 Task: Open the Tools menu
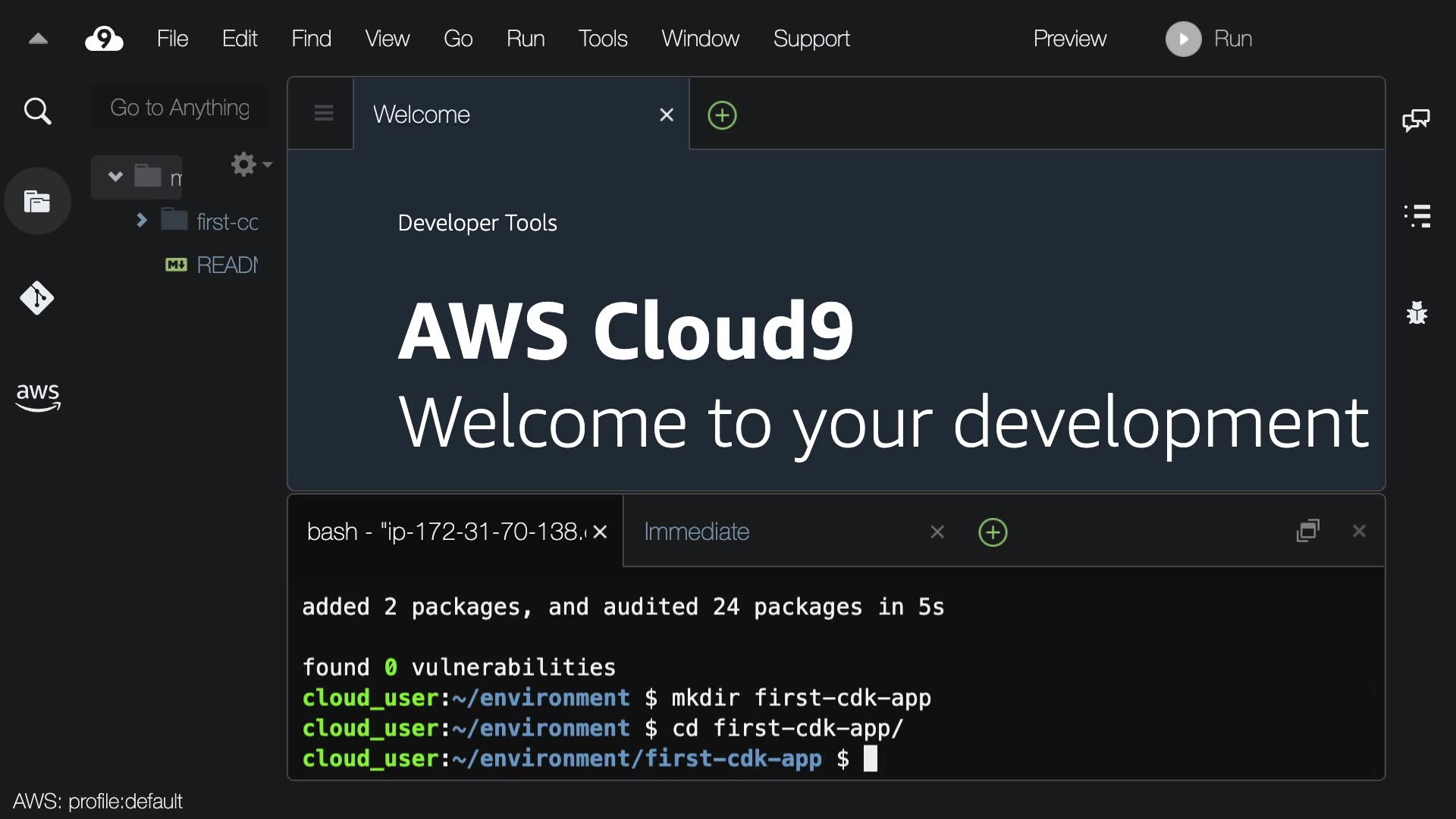click(602, 39)
